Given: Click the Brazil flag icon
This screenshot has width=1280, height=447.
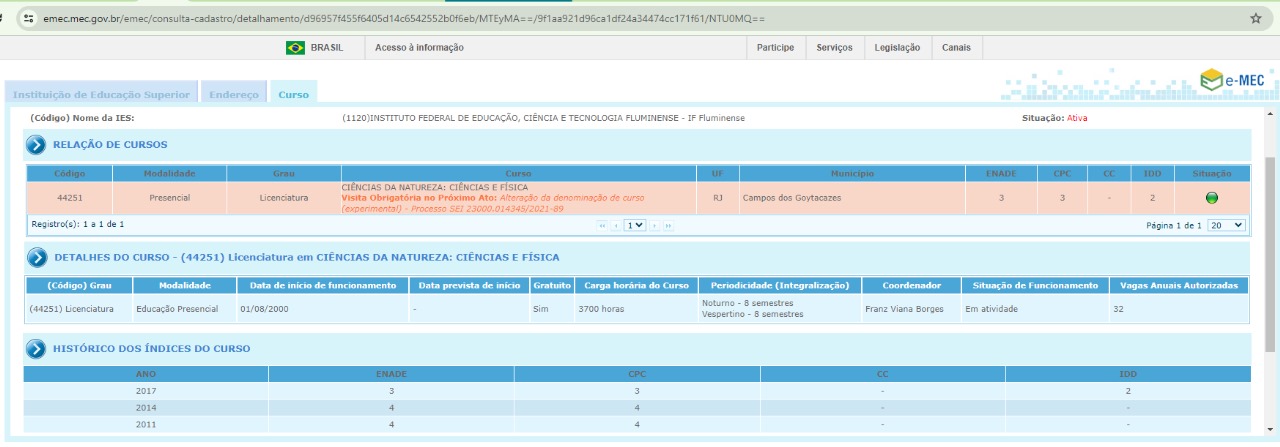Looking at the screenshot, I should click(295, 47).
